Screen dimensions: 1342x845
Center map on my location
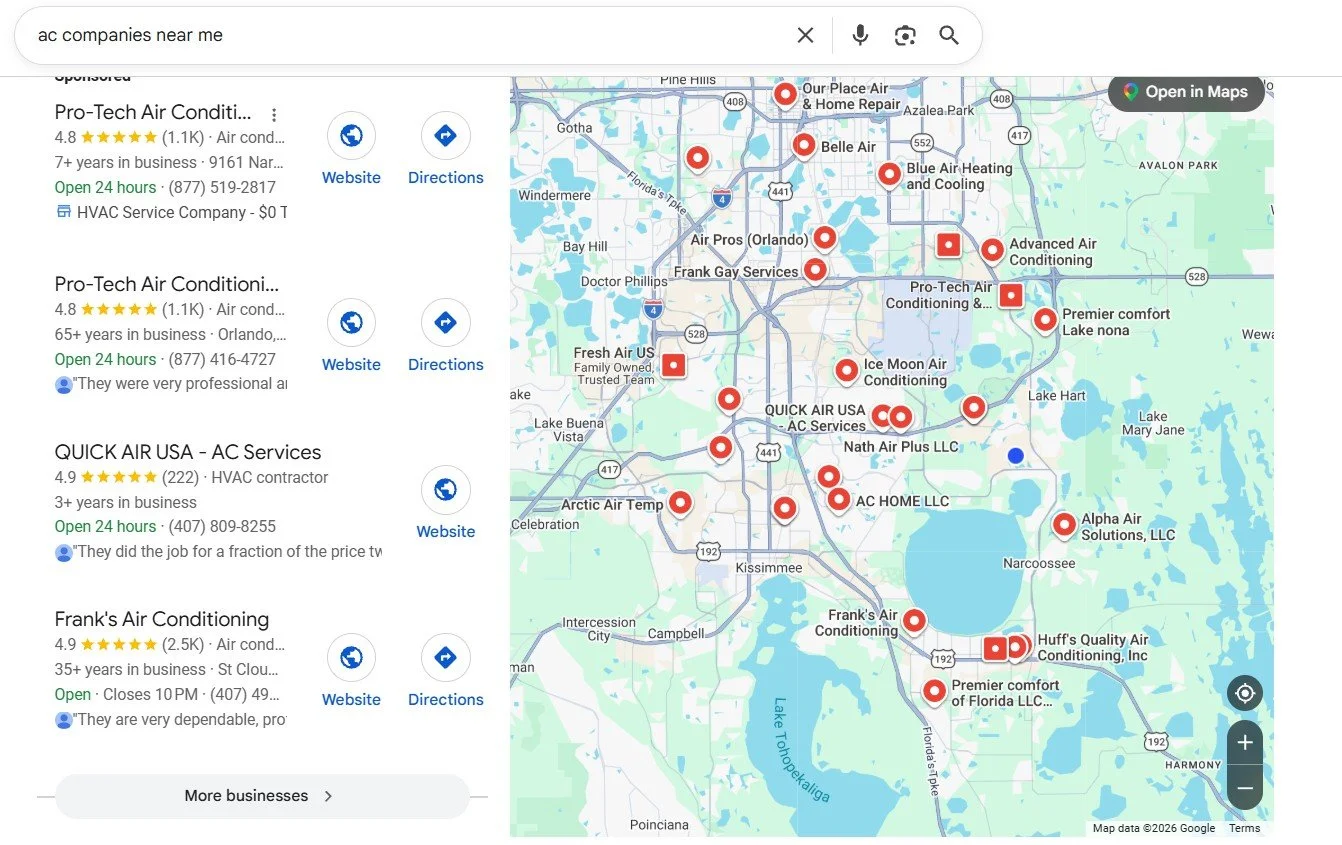click(1245, 692)
